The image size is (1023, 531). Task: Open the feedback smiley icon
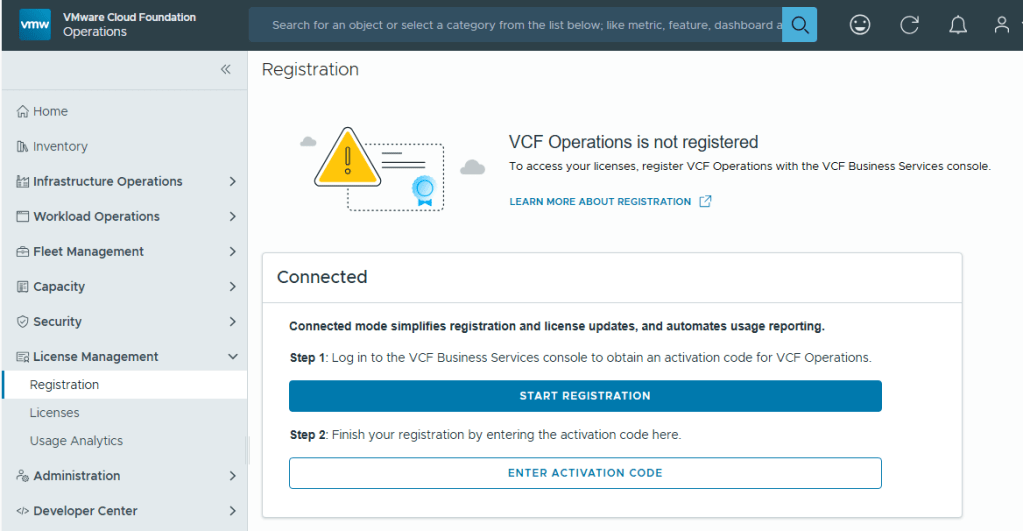[860, 25]
